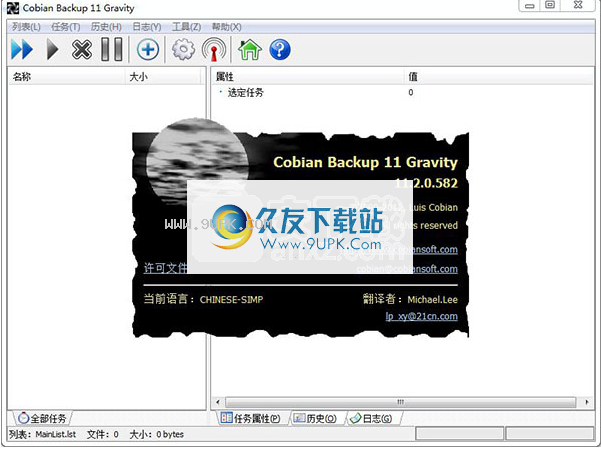Click the remote client antenna icon
601x454 pixels.
pos(214,49)
